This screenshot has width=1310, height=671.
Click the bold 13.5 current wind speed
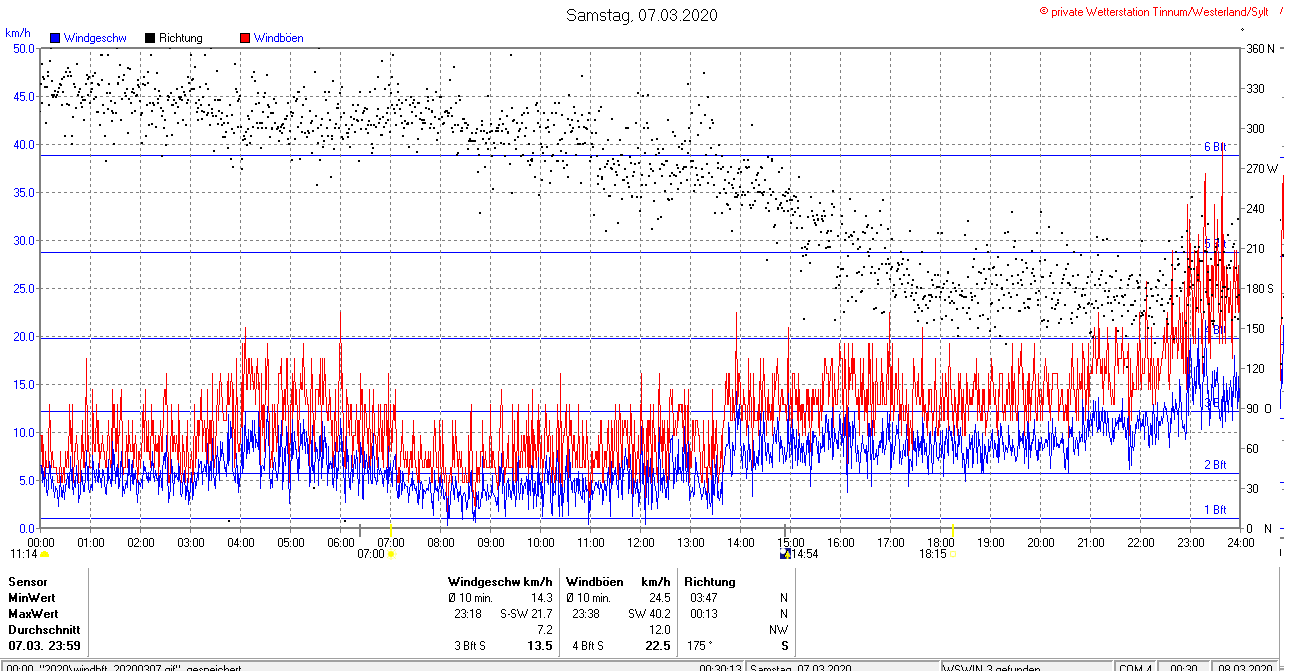[540, 646]
